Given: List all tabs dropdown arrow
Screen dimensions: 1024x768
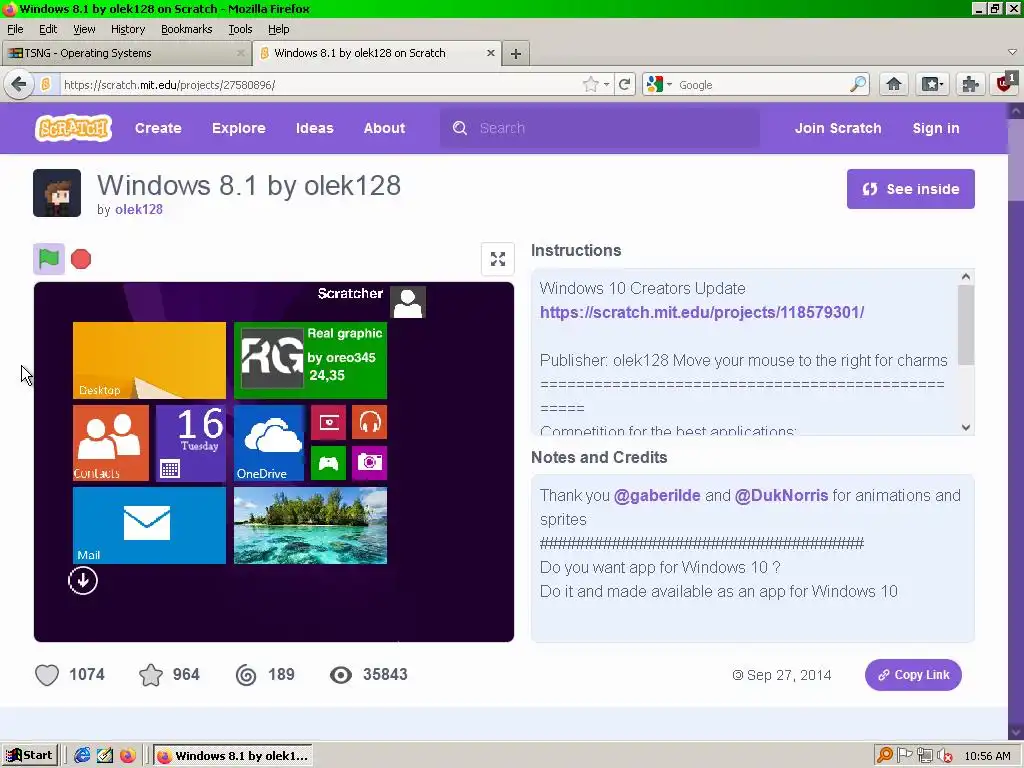Looking at the screenshot, I should (x=1012, y=52).
